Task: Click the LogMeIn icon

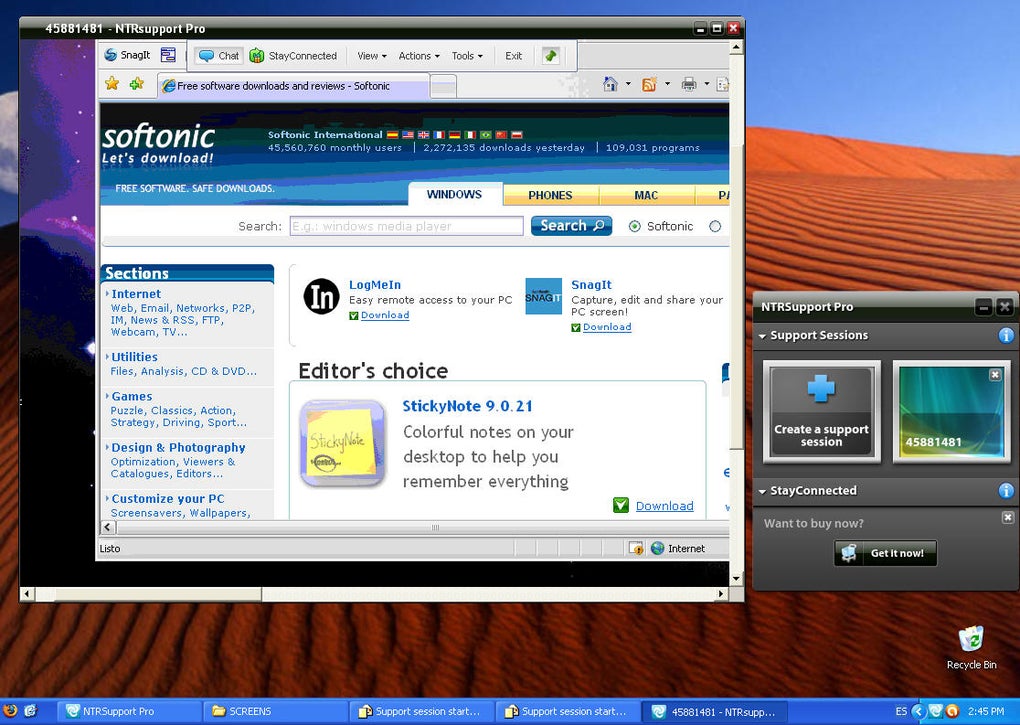Action: coord(321,297)
